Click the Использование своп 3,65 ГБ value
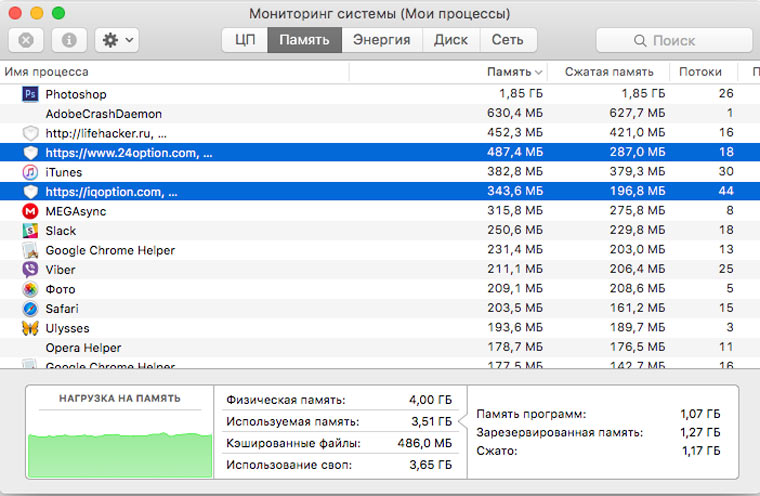 [430, 465]
